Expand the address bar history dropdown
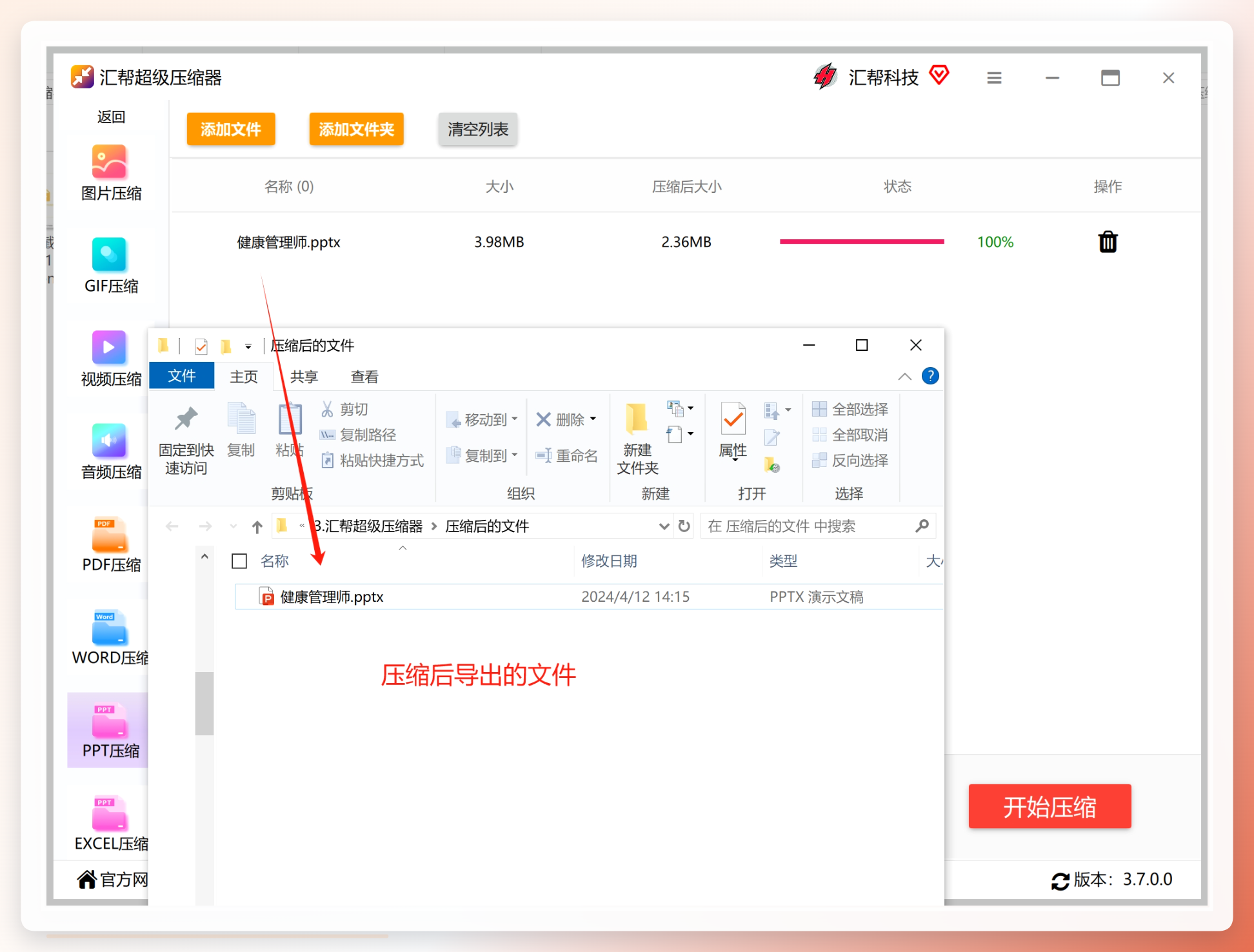The image size is (1254, 952). 664,526
